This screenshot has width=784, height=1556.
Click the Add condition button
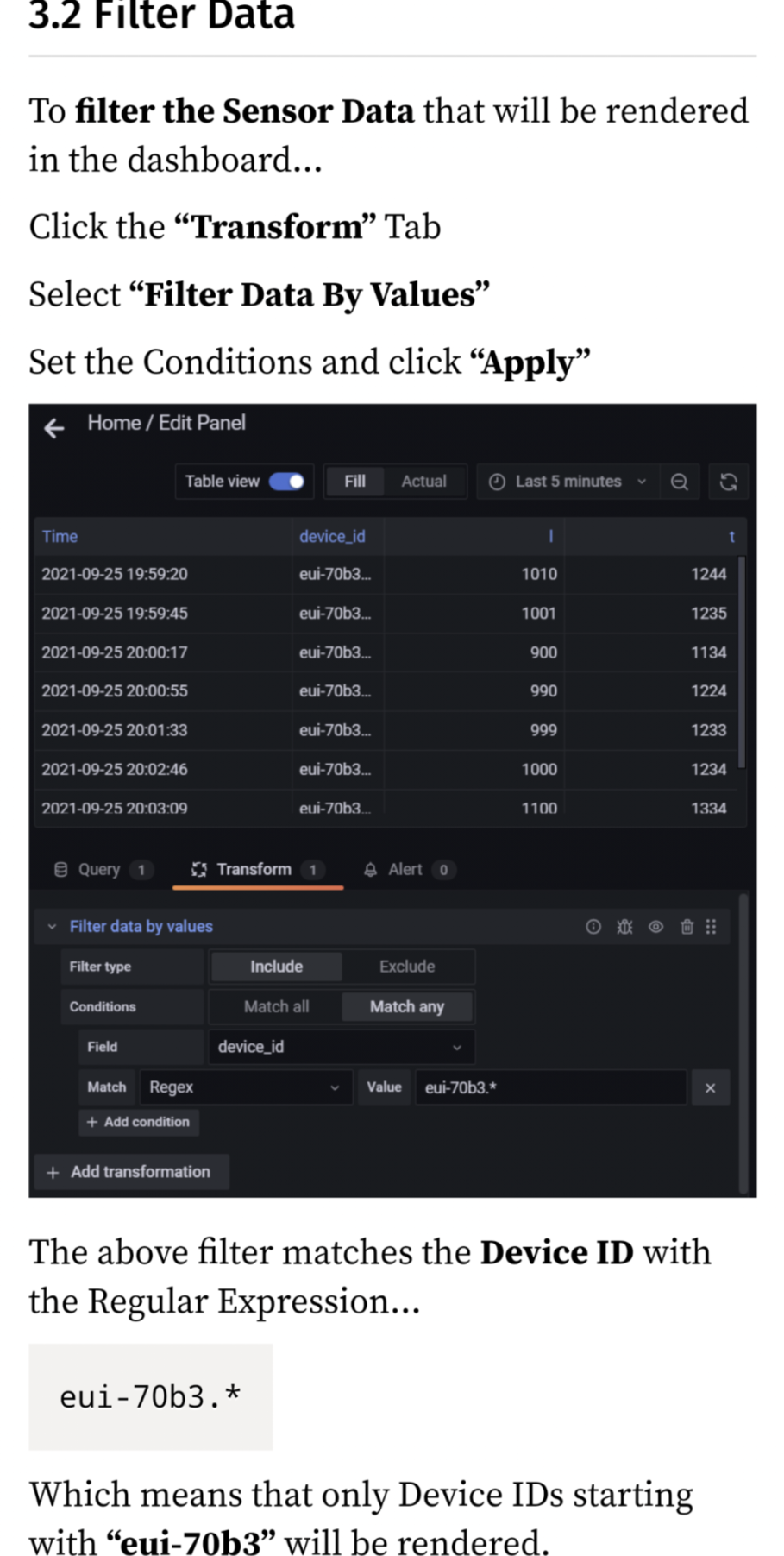[x=138, y=1122]
